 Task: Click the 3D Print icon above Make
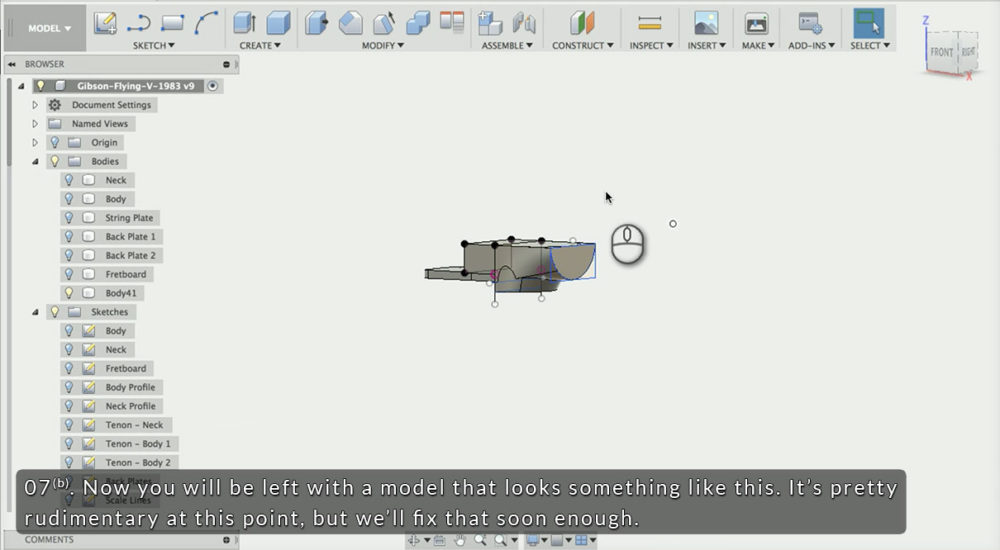[x=756, y=22]
